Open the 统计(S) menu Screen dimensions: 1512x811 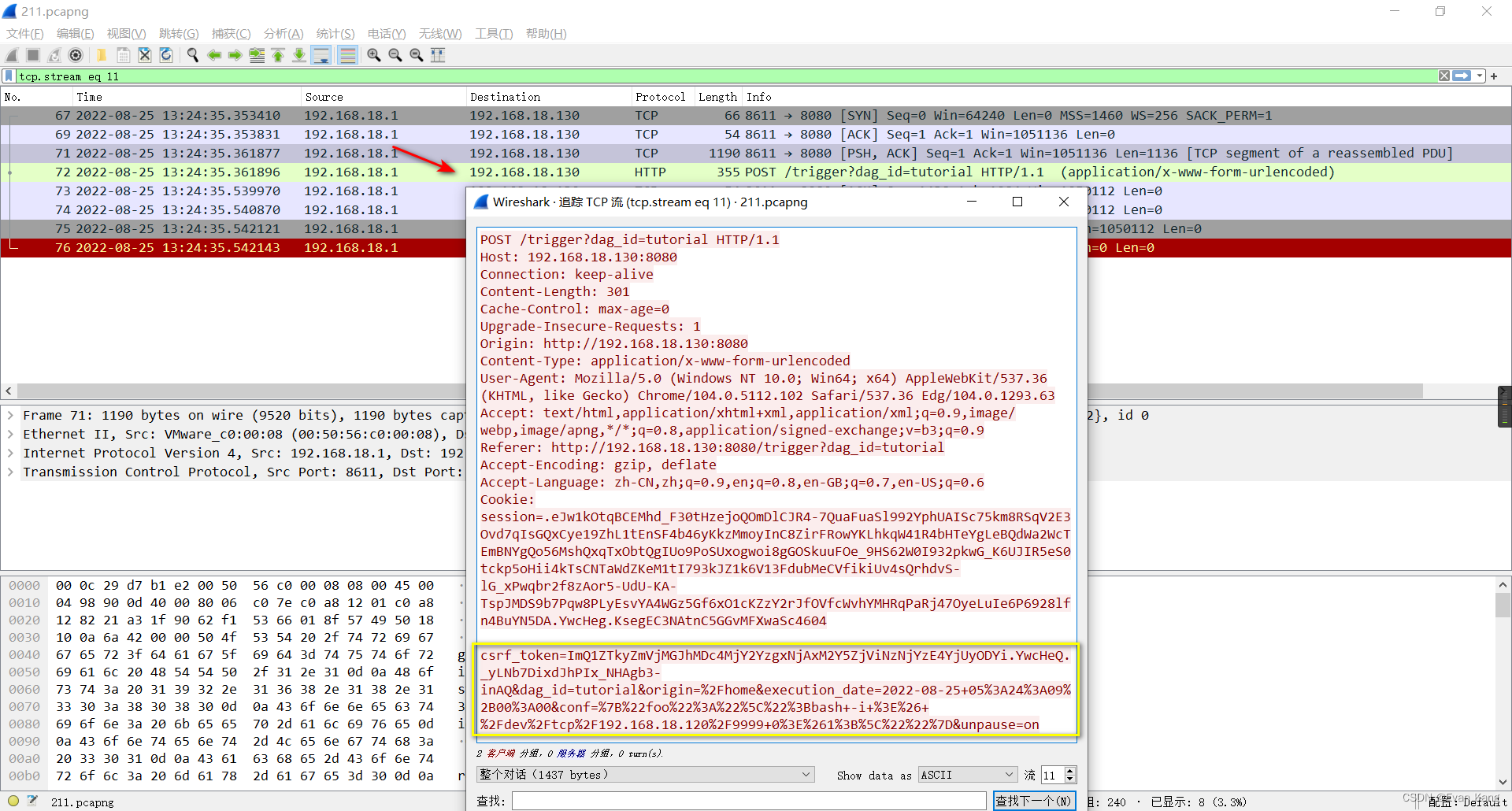click(x=335, y=34)
